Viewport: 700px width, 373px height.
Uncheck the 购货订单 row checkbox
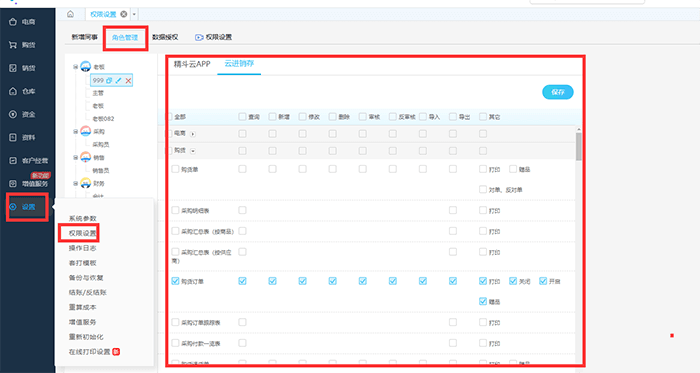tap(175, 281)
